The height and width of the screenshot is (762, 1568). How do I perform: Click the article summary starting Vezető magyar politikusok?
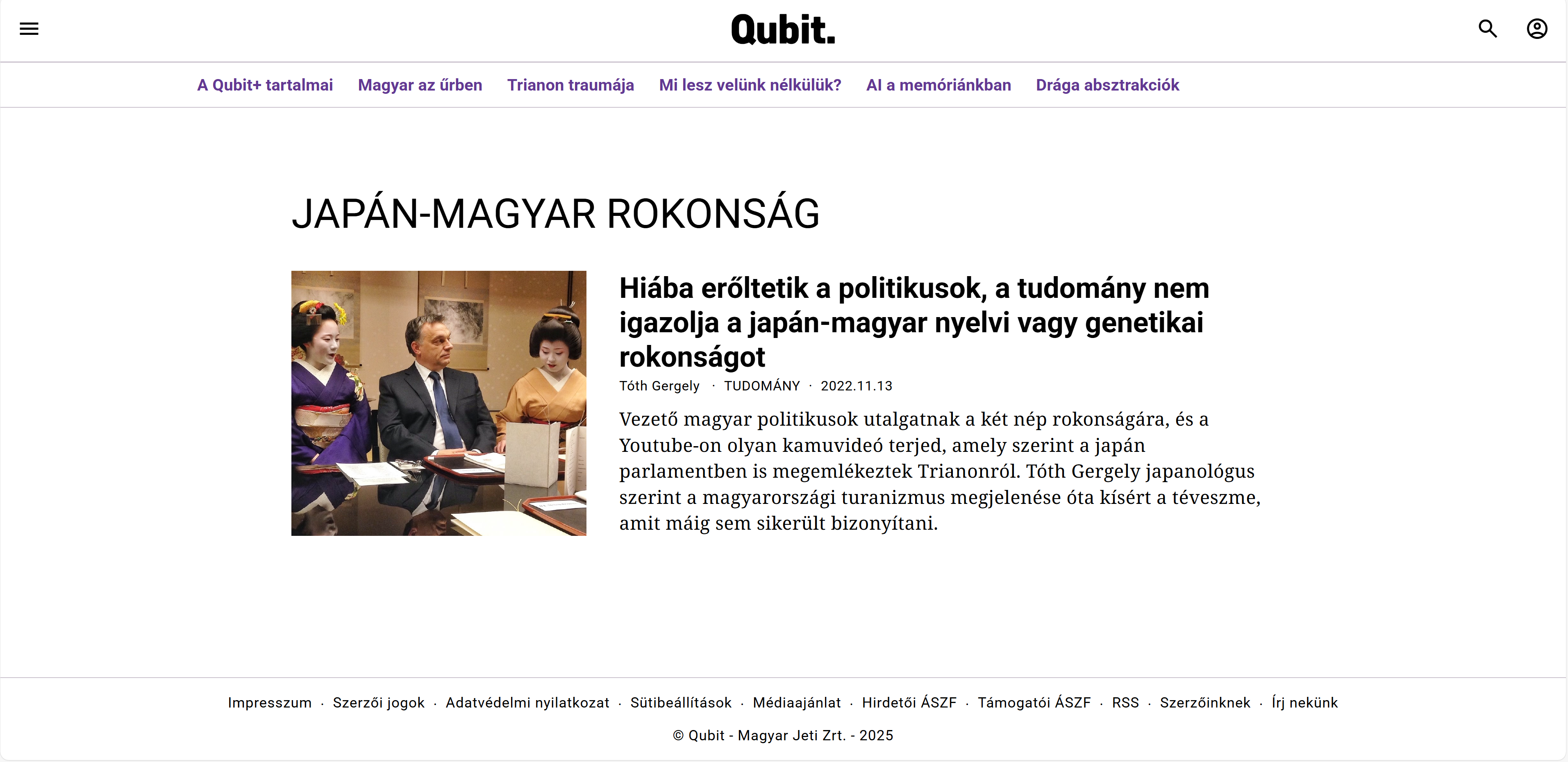(x=940, y=471)
